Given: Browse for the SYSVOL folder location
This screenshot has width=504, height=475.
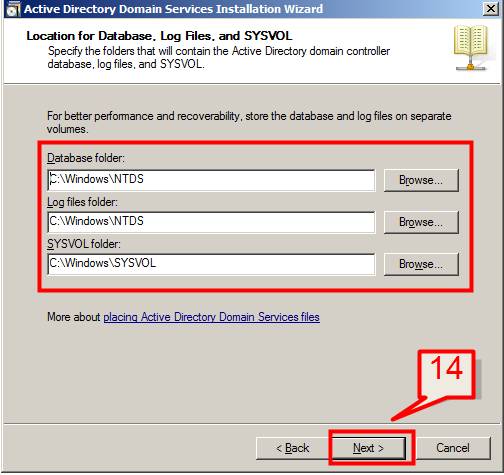Looking at the screenshot, I should (x=421, y=264).
